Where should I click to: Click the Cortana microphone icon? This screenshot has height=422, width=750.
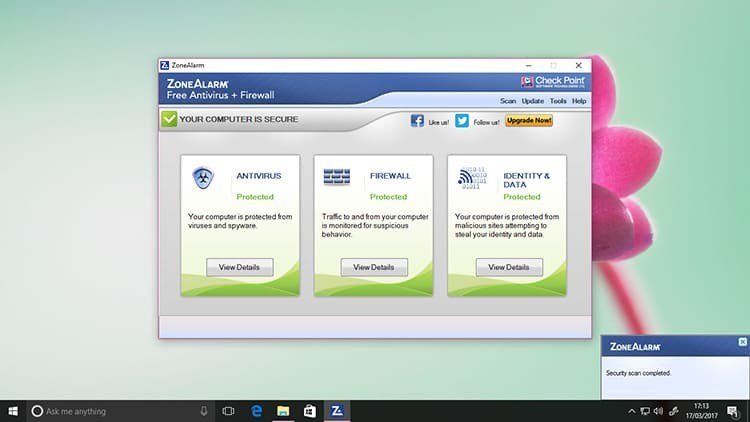pyautogui.click(x=204, y=411)
